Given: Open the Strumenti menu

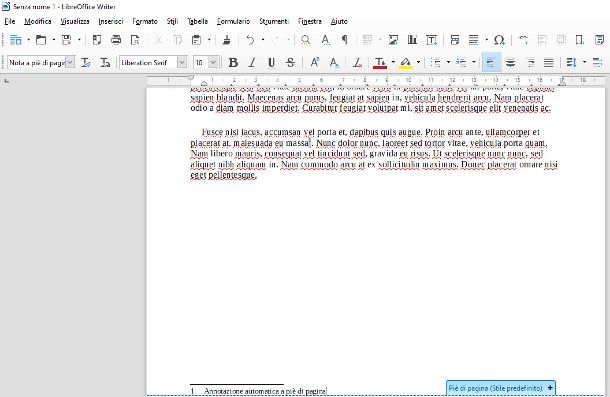Looking at the screenshot, I should coord(274,21).
